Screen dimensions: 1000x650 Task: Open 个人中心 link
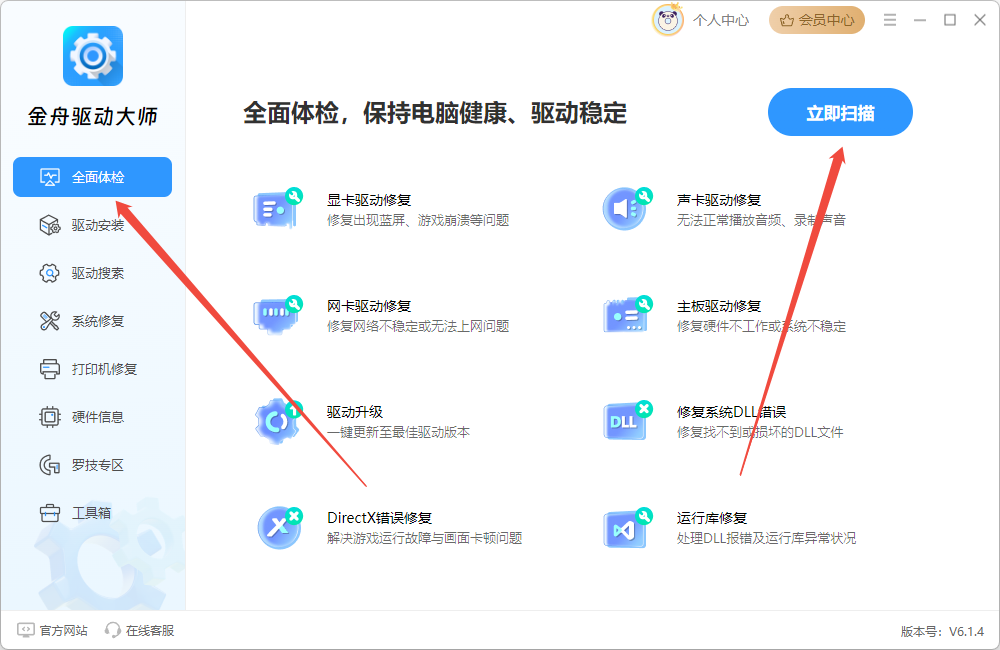coord(721,20)
